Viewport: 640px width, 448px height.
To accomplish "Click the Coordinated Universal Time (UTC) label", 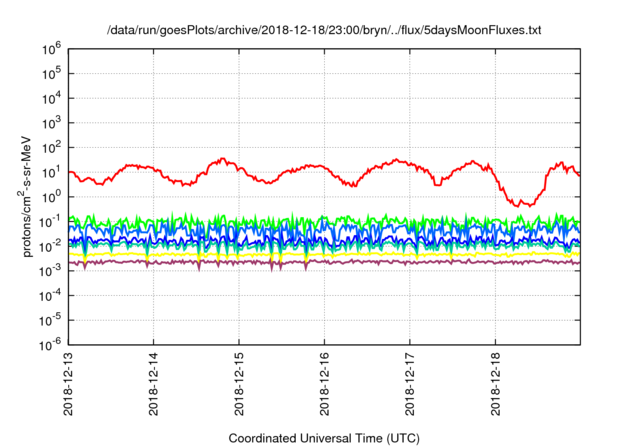I will pos(324,438).
